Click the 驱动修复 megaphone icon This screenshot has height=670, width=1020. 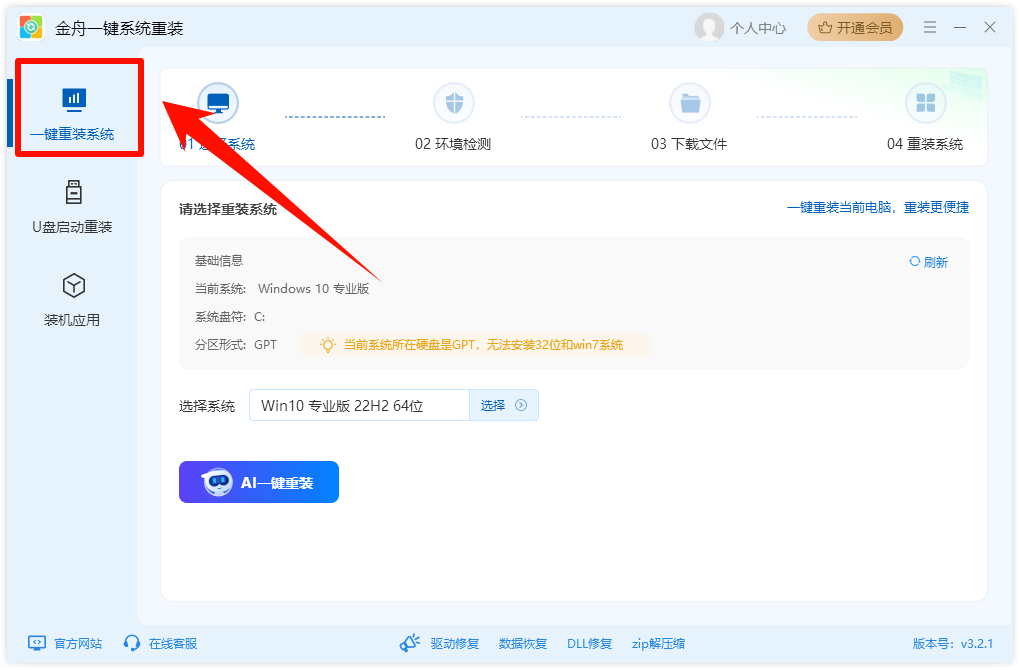click(x=410, y=643)
